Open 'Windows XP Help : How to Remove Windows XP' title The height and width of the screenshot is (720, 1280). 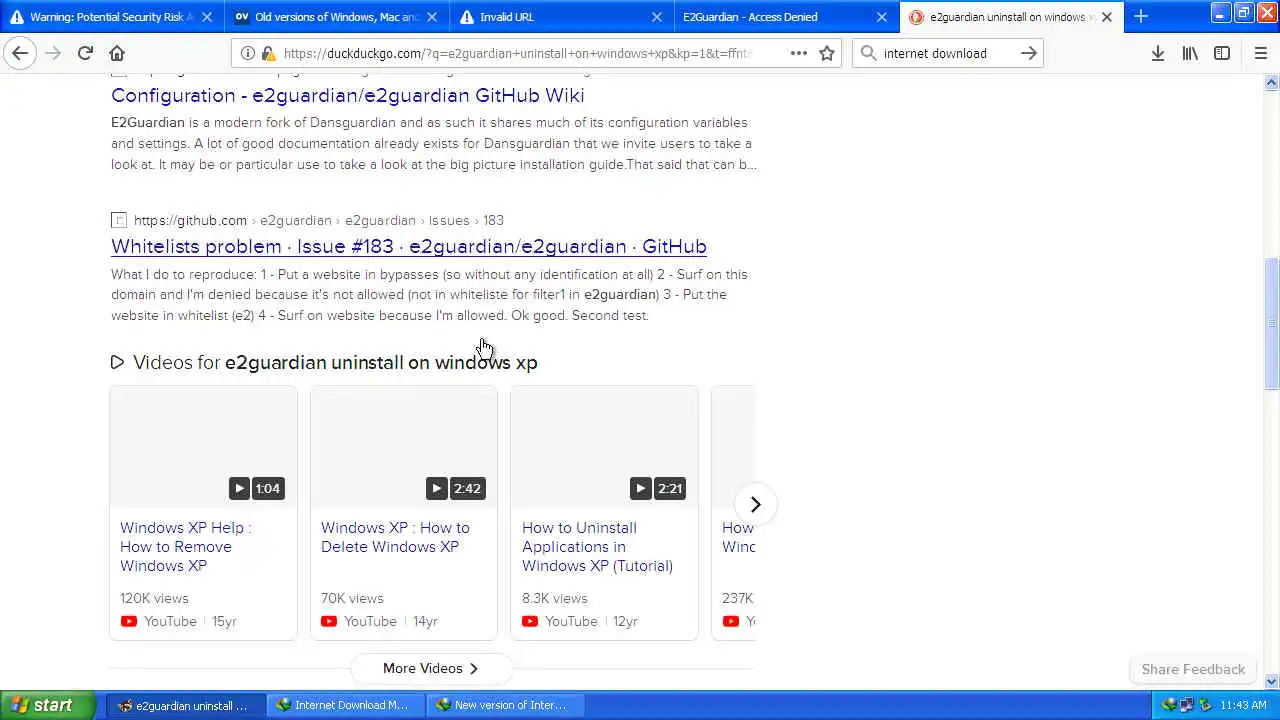point(186,546)
